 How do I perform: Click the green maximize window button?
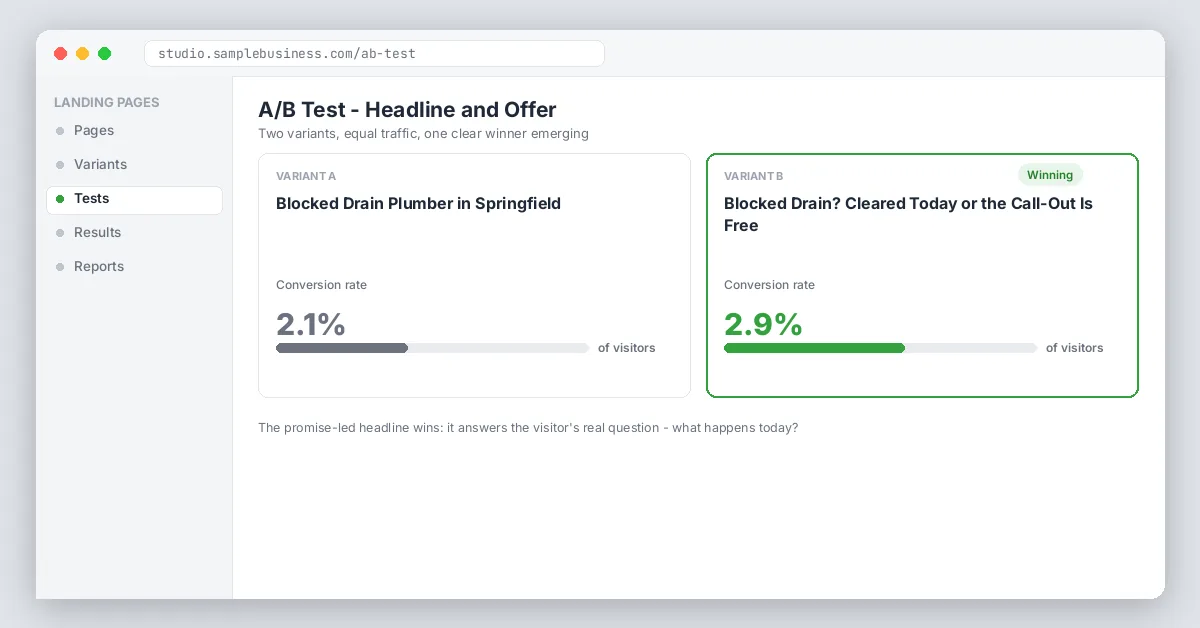tap(105, 53)
